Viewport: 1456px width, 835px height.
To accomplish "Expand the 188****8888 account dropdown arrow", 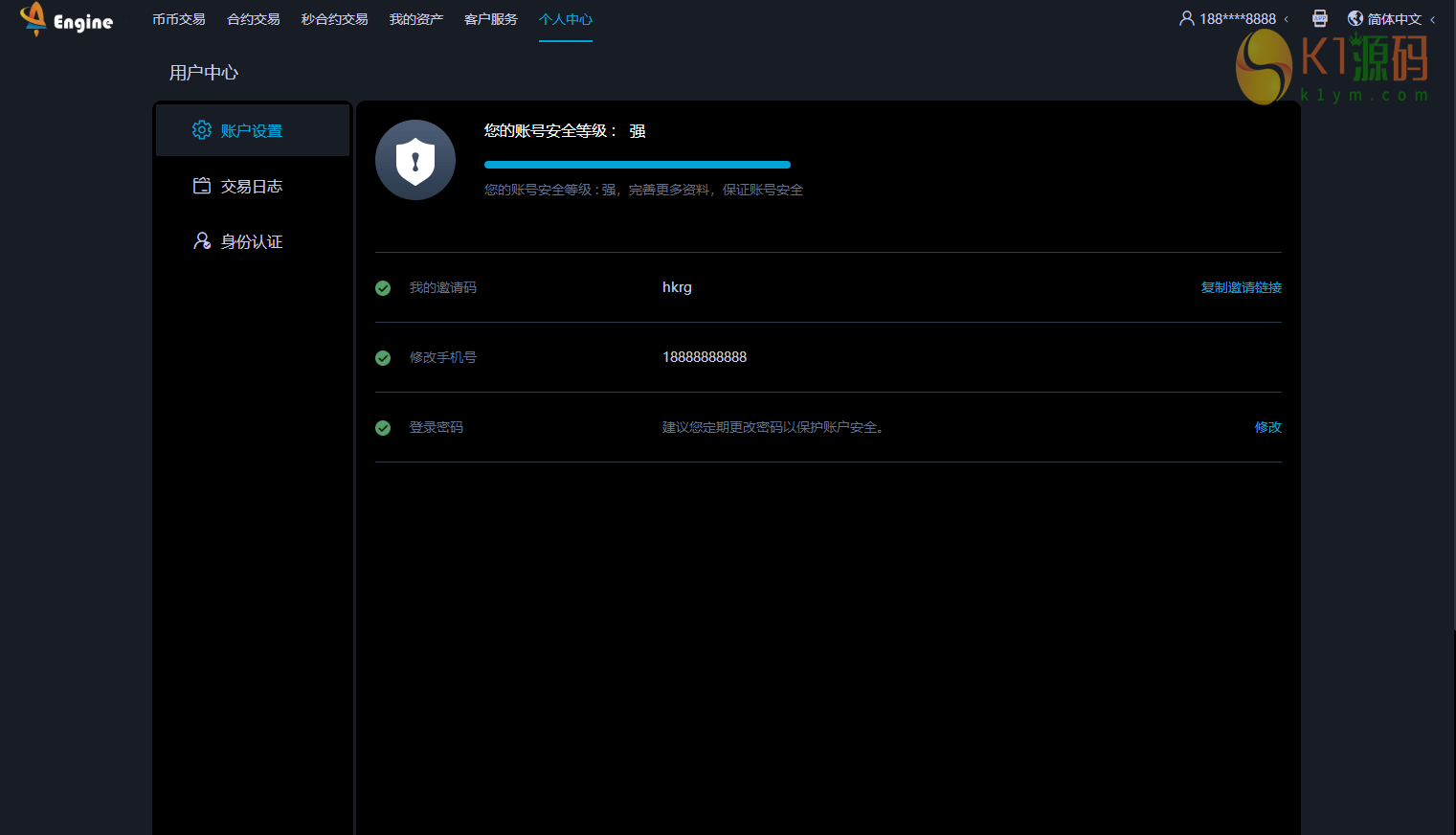I will 1286,19.
